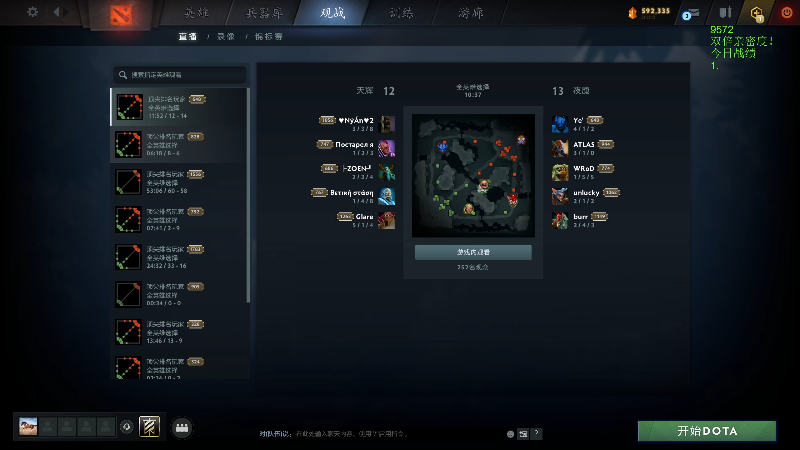Click the chat help question mark icon
The height and width of the screenshot is (450, 800).
pos(536,433)
